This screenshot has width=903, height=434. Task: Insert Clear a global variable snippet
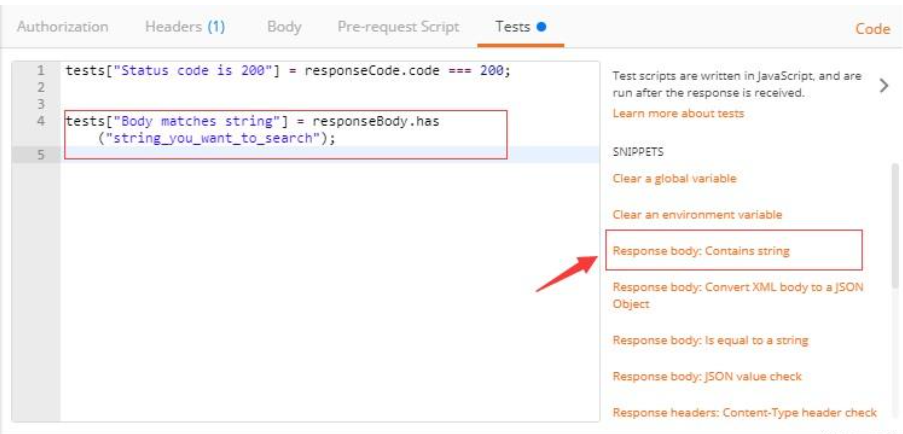click(x=674, y=178)
